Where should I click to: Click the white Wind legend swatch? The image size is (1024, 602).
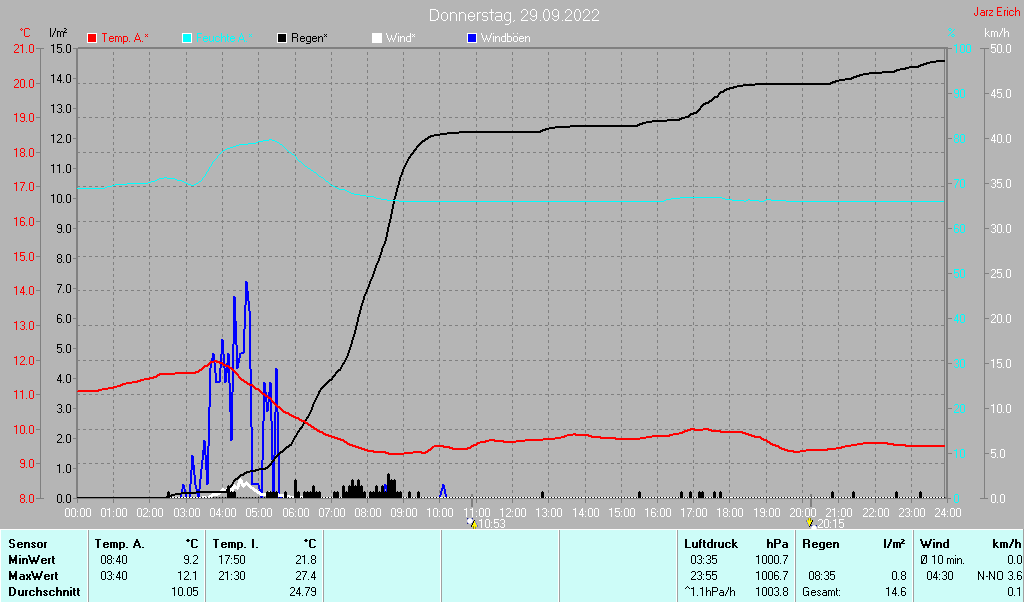point(377,39)
